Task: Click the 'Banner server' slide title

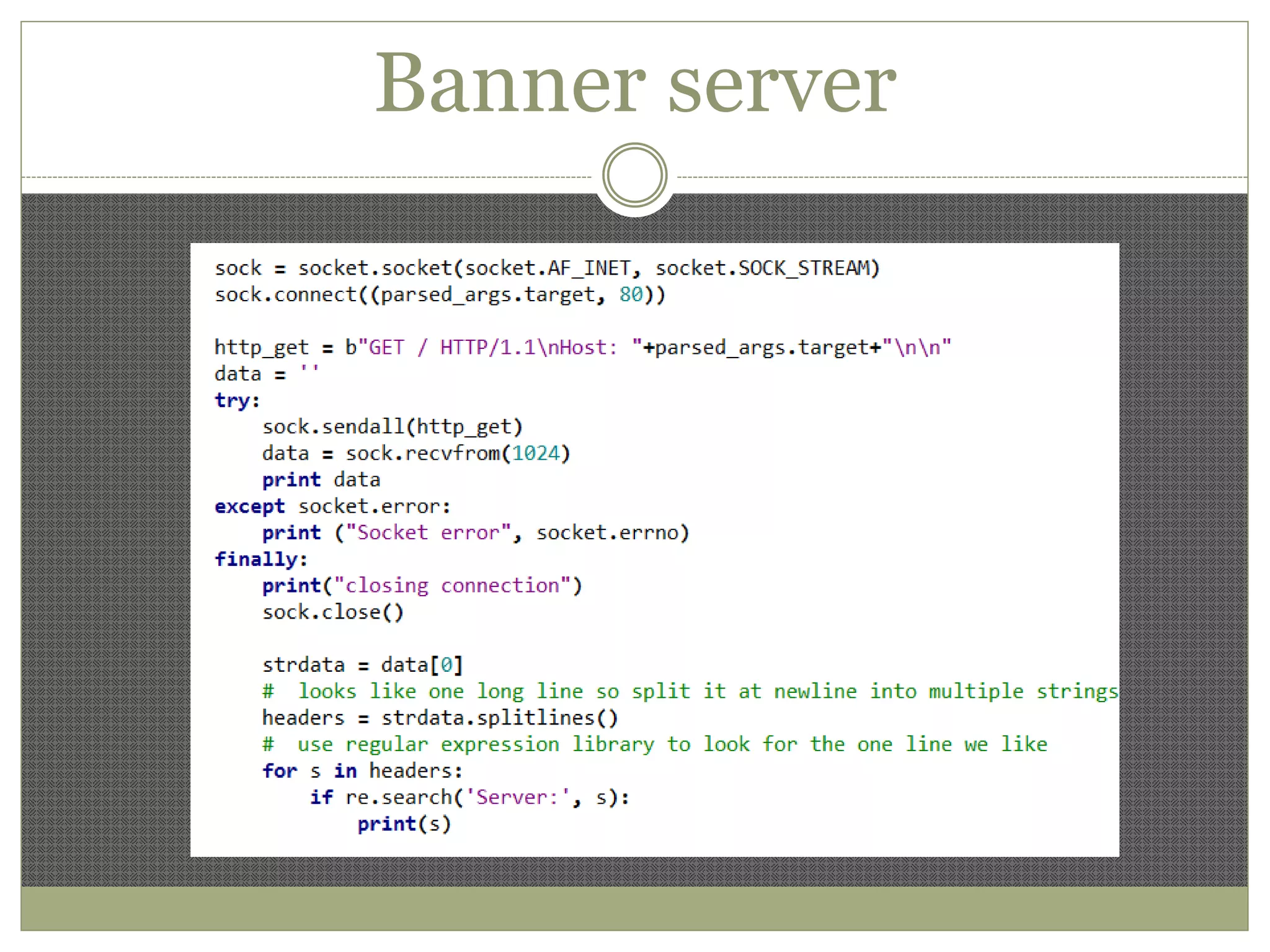Action: pyautogui.click(x=635, y=83)
